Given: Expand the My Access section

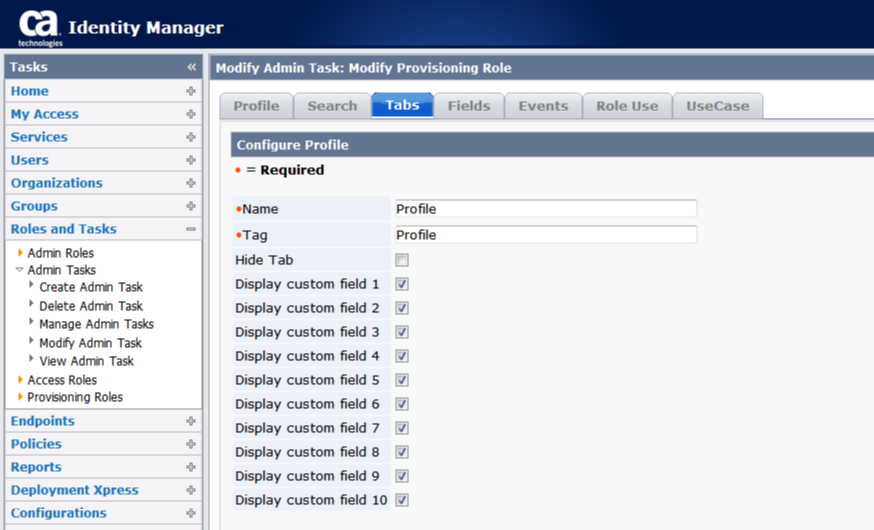Looking at the screenshot, I should point(191,114).
